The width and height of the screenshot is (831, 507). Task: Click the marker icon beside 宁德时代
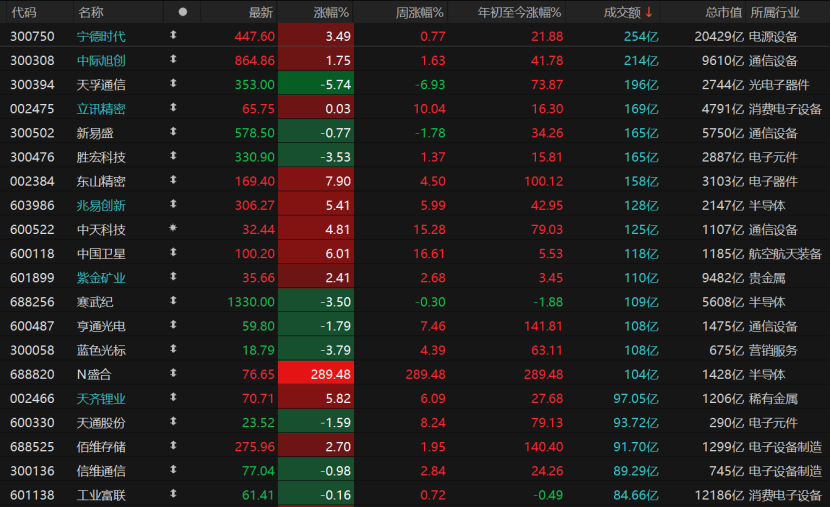point(174,36)
